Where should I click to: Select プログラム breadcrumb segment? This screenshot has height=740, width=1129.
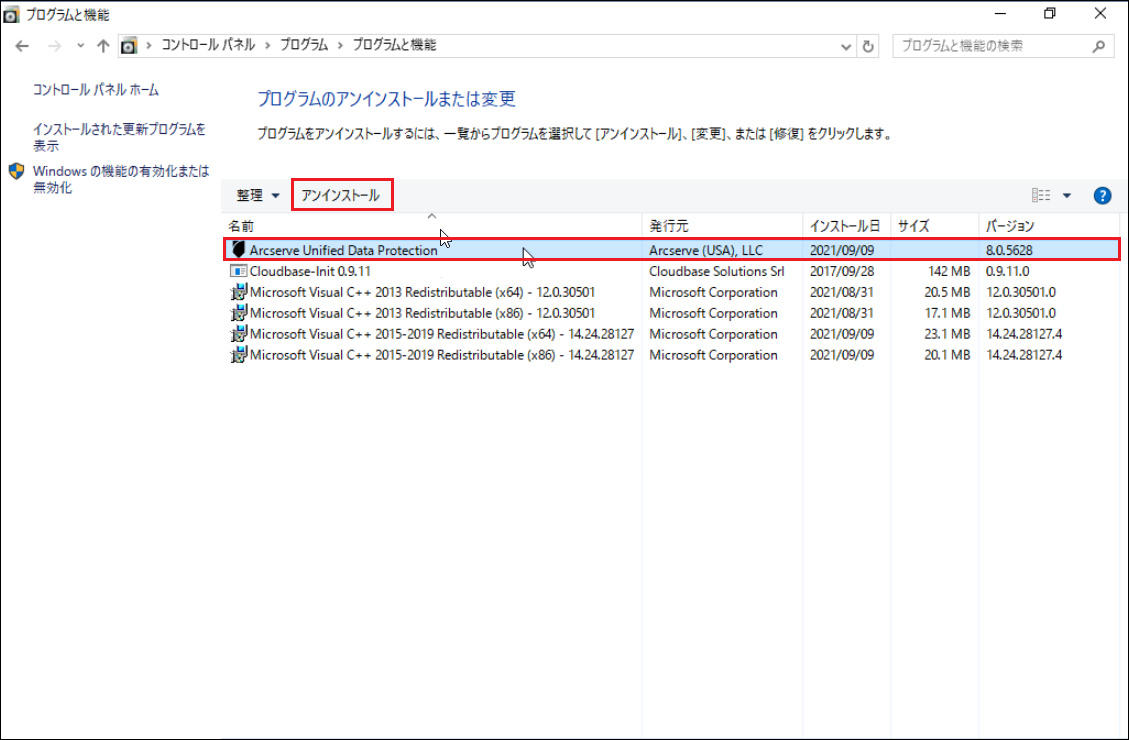(304, 45)
